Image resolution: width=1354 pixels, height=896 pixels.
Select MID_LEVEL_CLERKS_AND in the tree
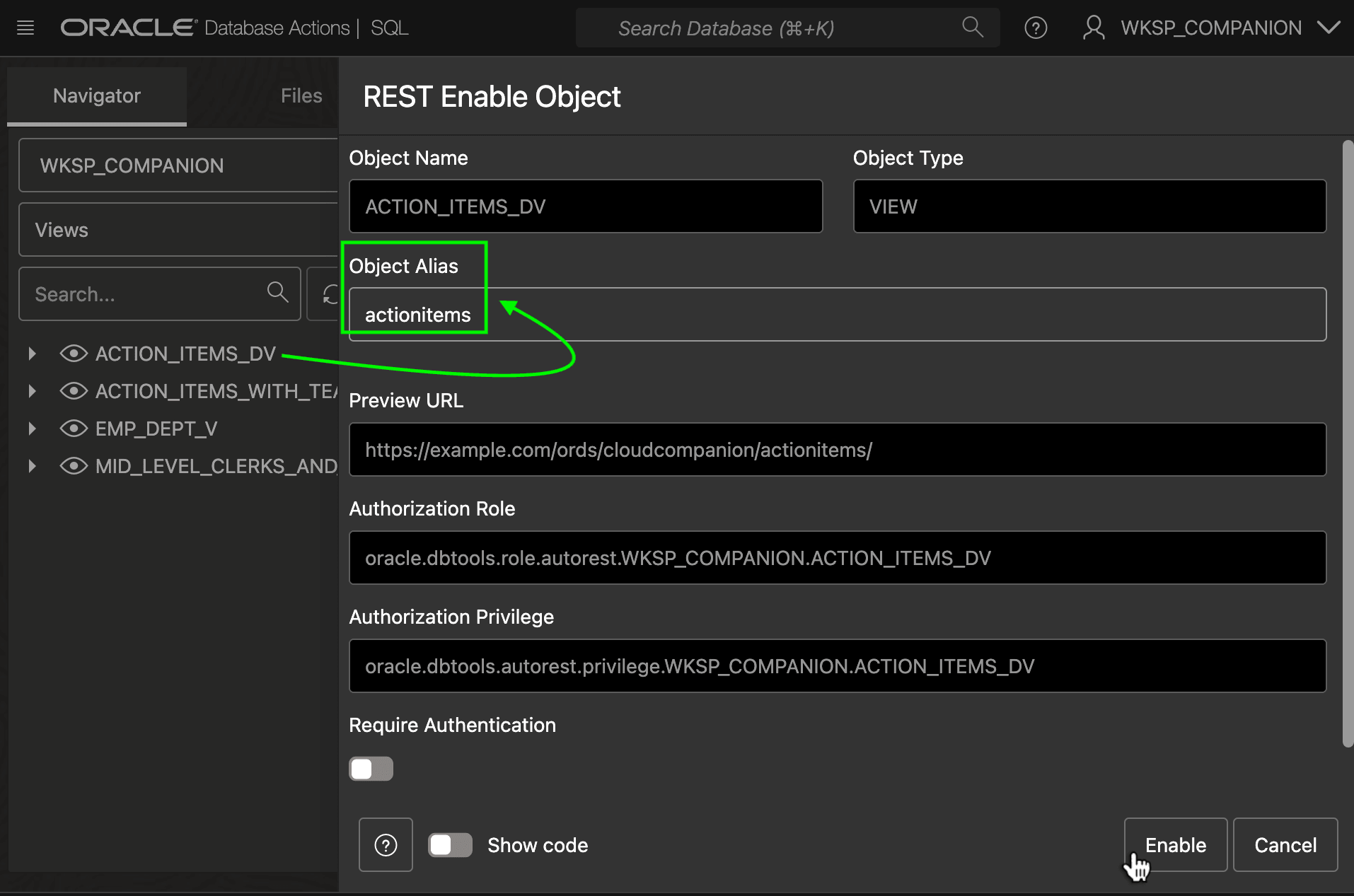tap(216, 466)
